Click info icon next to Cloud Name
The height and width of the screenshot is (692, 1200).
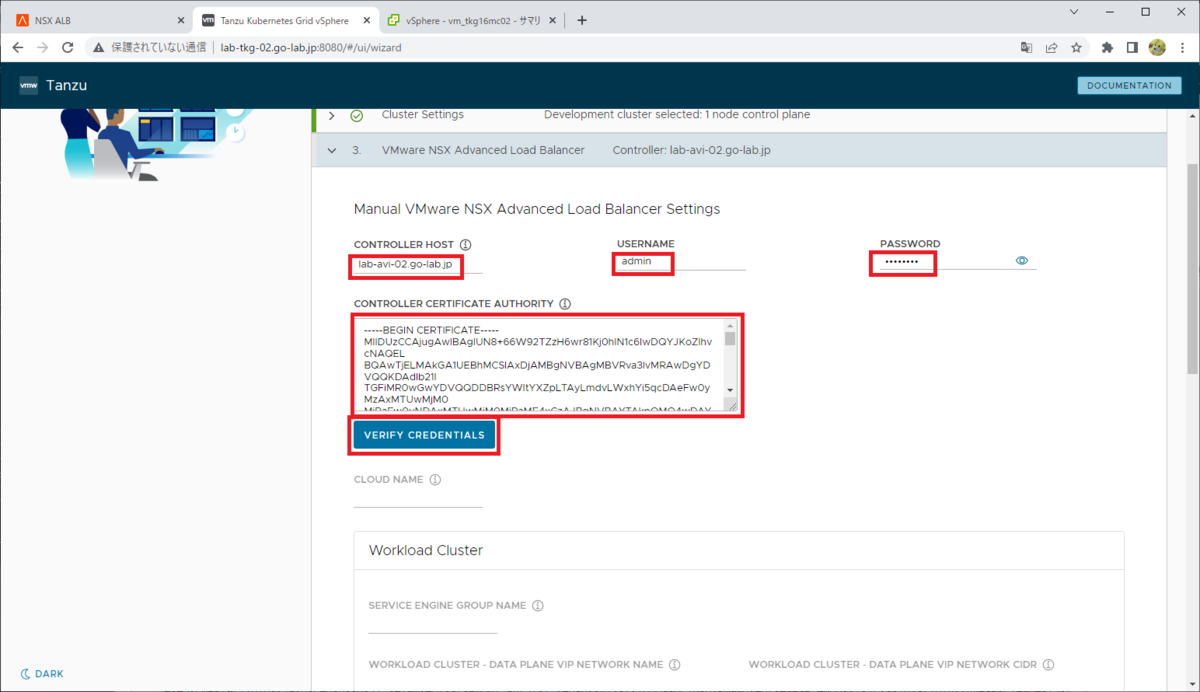coord(435,479)
